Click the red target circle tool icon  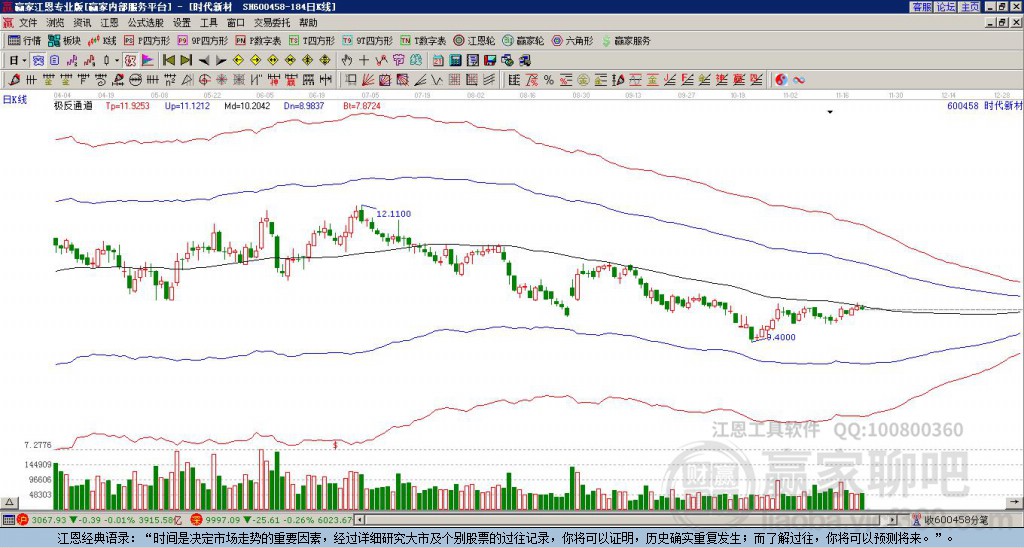click(204, 80)
